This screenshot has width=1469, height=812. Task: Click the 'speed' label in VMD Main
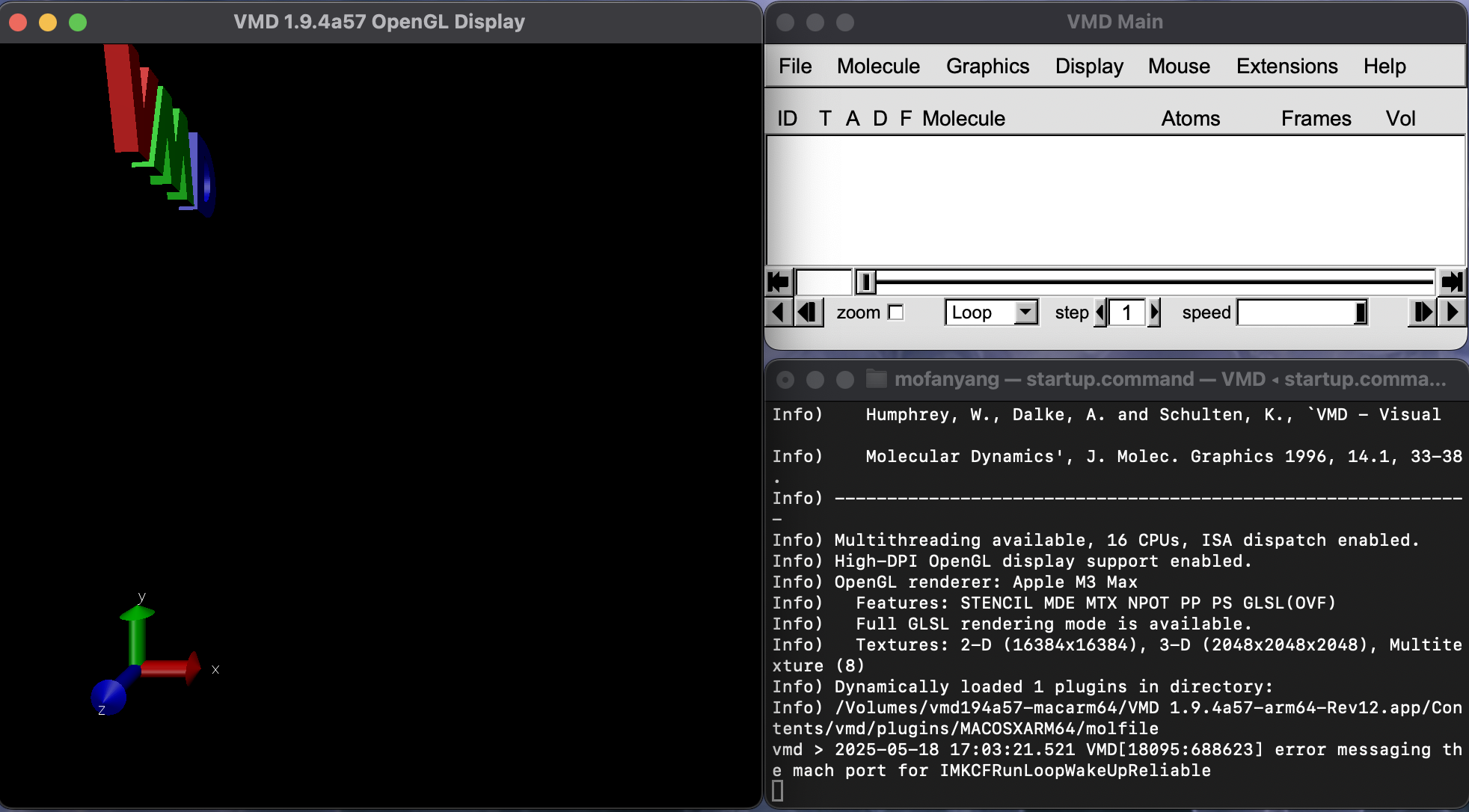click(x=1206, y=313)
